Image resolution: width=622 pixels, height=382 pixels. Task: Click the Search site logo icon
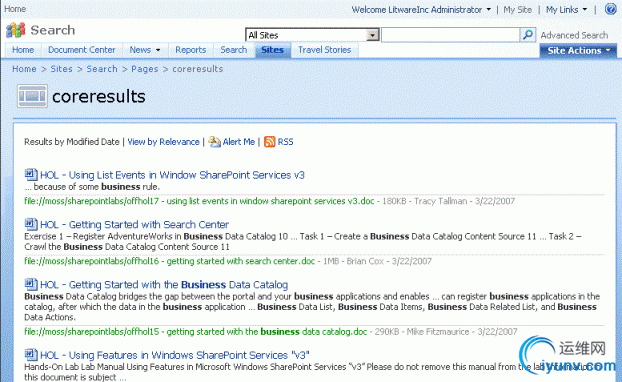coord(16,30)
